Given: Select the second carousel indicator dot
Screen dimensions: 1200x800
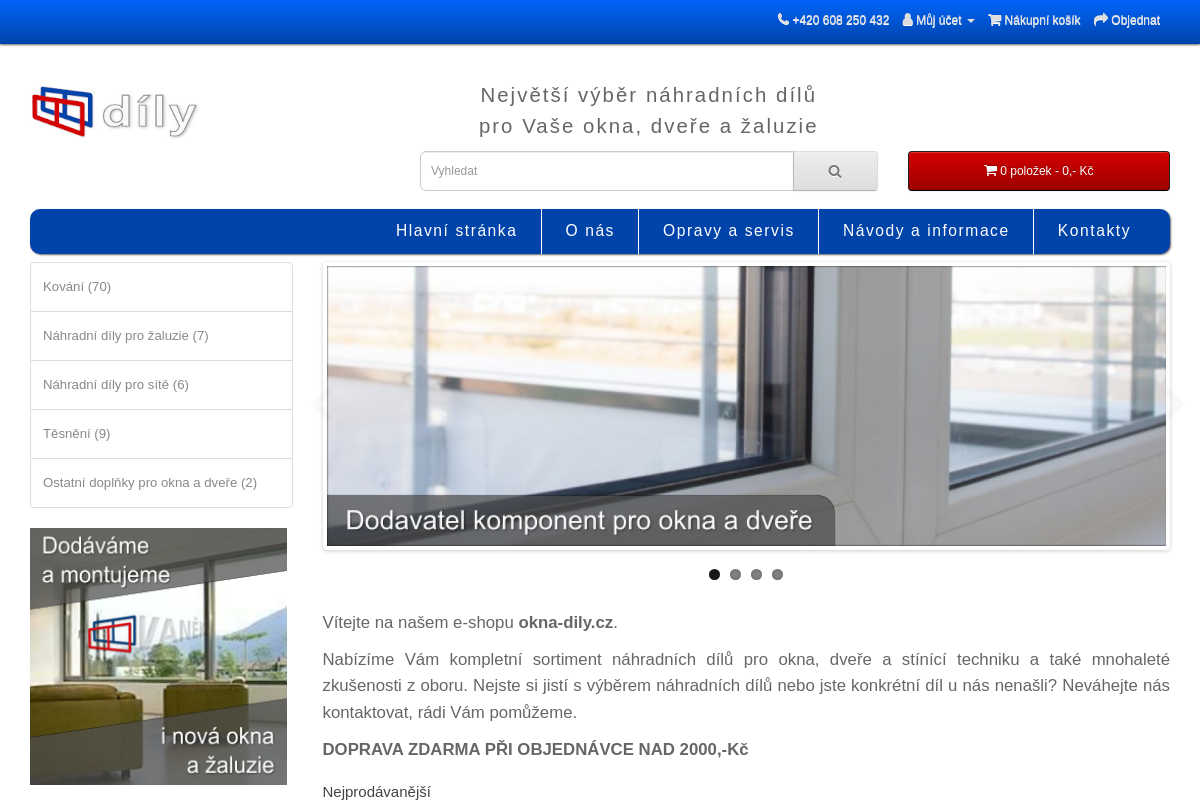Looking at the screenshot, I should click(x=735, y=575).
